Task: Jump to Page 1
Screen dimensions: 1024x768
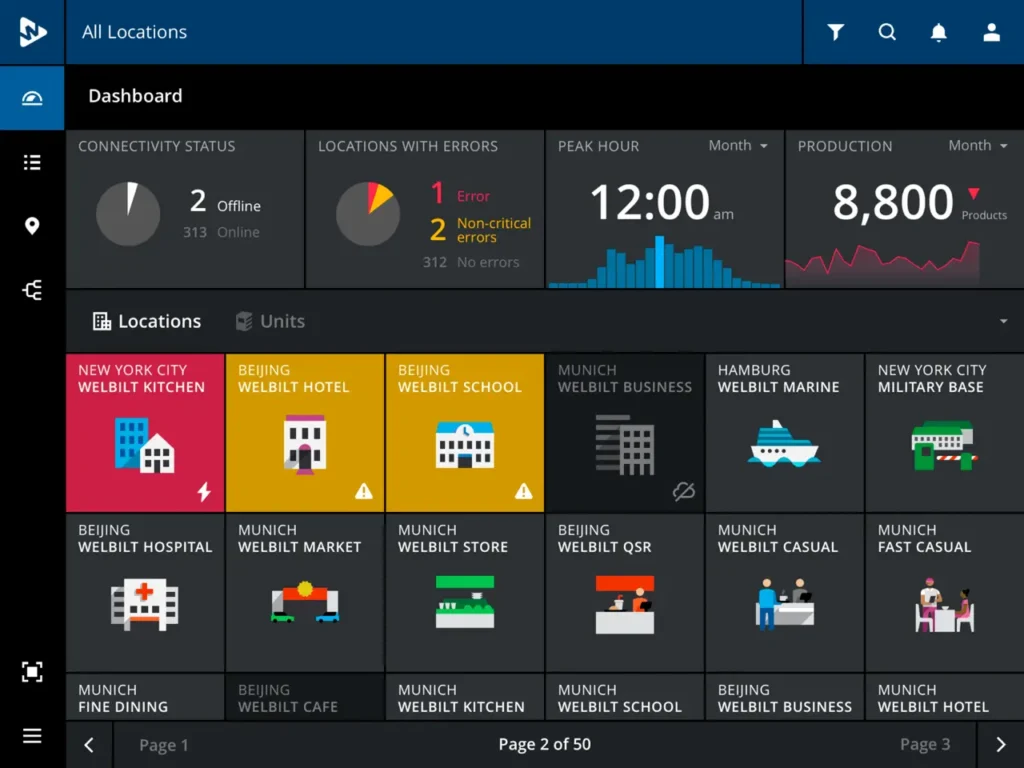Action: click(x=164, y=745)
